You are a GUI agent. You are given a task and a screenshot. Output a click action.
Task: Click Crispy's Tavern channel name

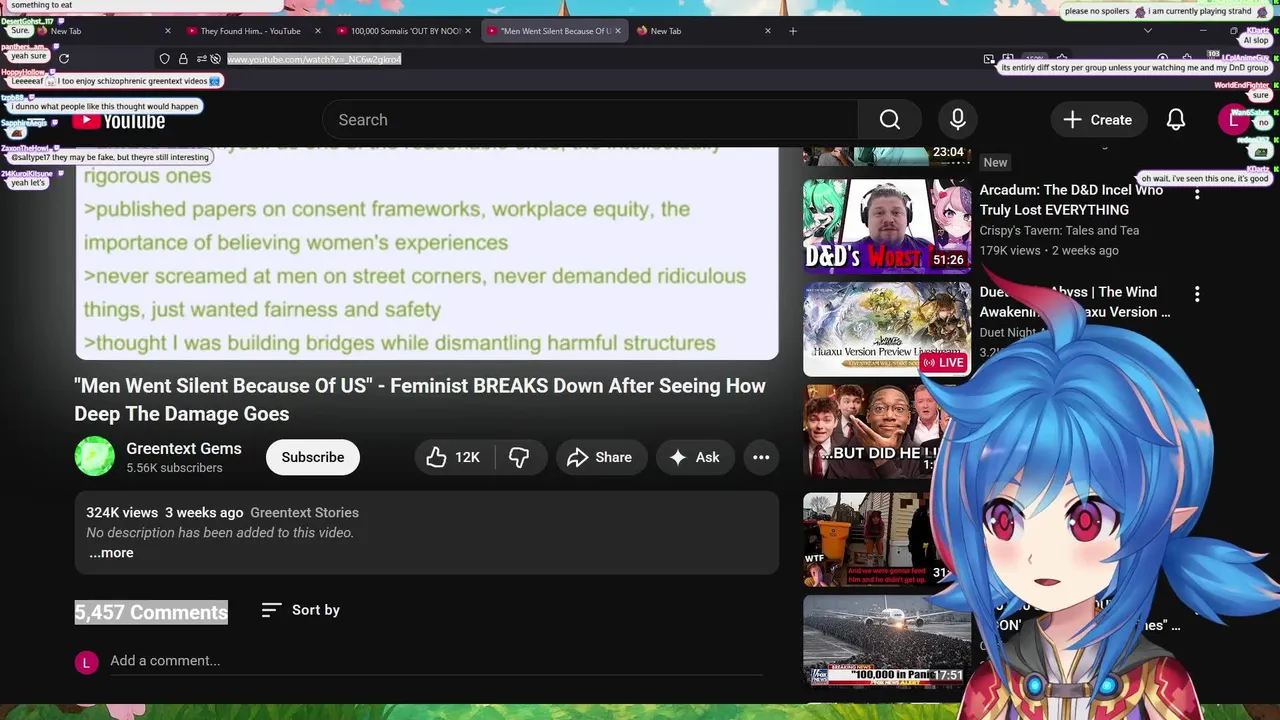pyautogui.click(x=1059, y=230)
